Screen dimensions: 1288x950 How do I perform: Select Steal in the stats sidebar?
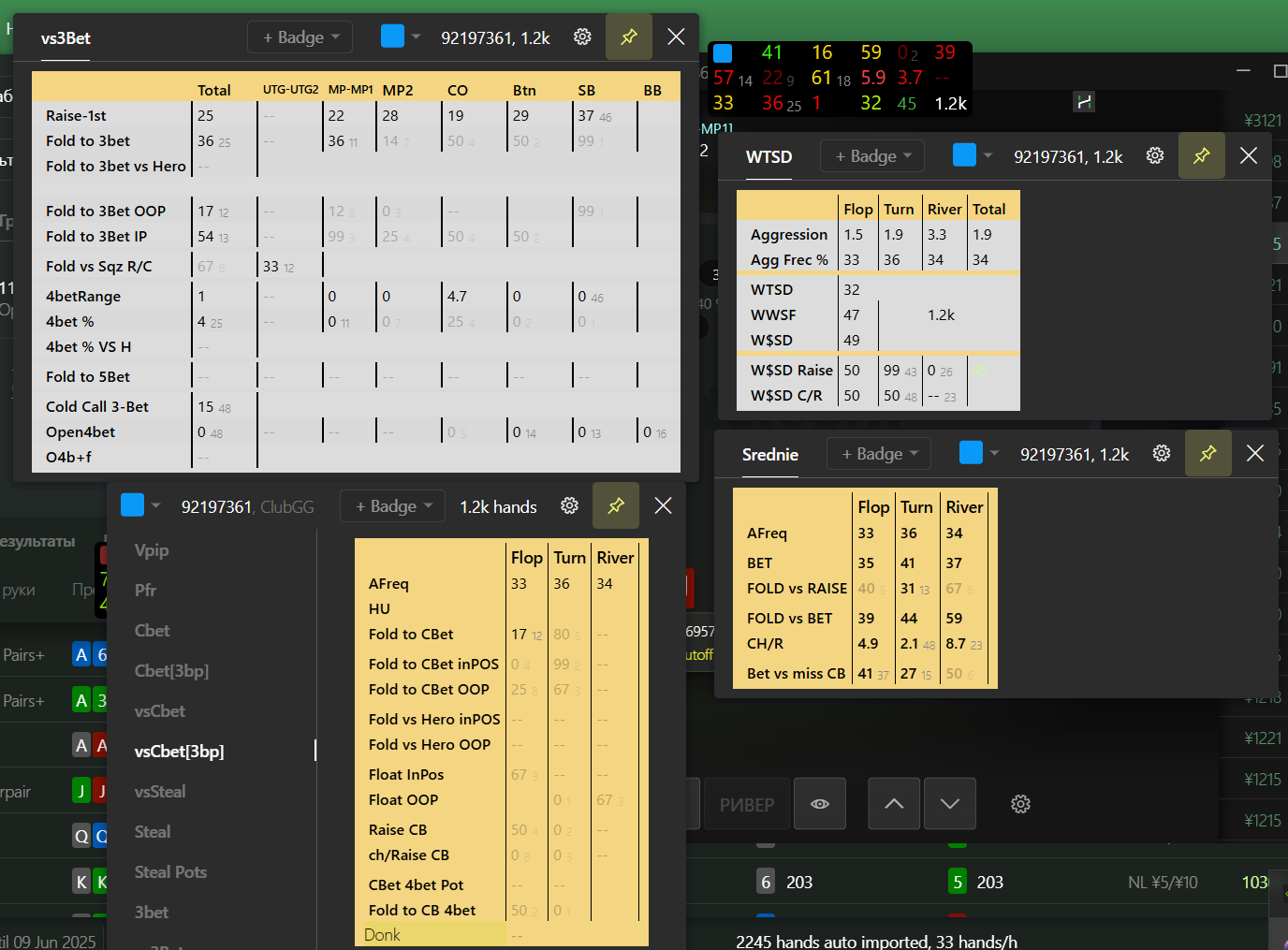(153, 832)
